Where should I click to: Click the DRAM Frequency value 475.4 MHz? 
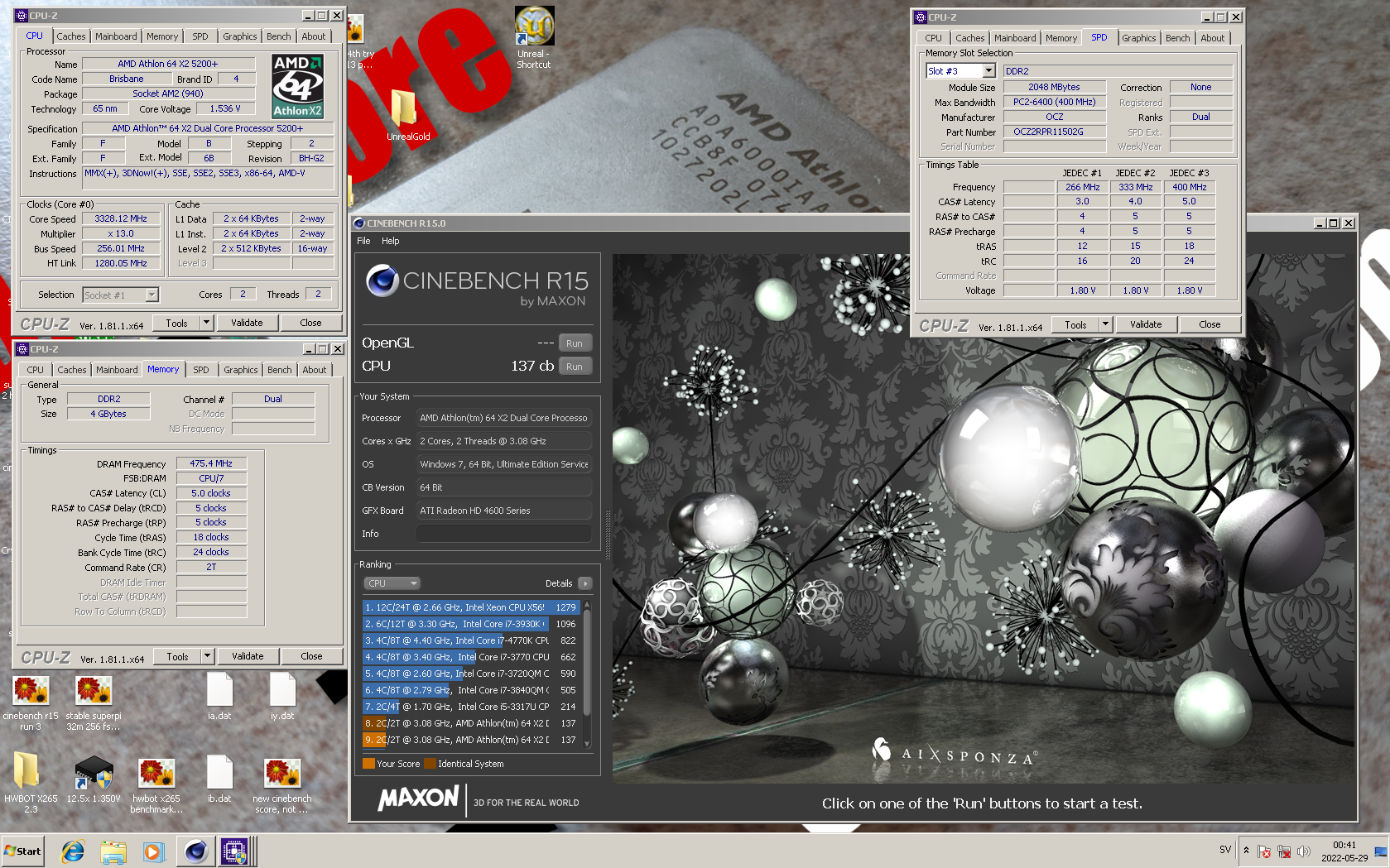[x=211, y=464]
